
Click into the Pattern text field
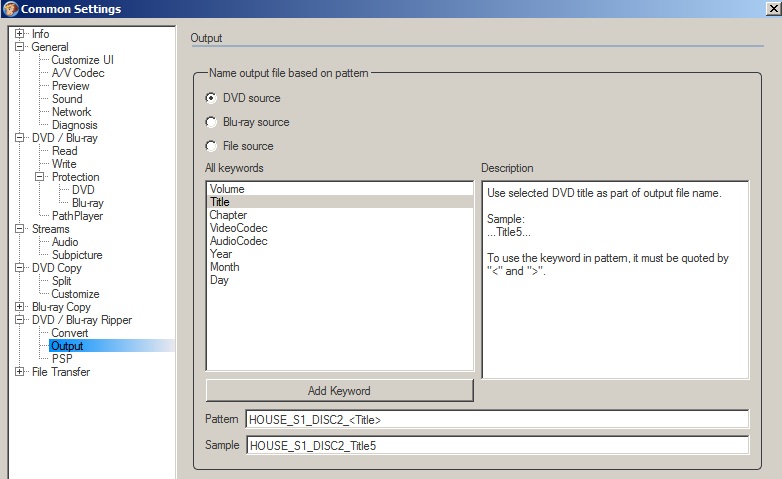[497, 420]
